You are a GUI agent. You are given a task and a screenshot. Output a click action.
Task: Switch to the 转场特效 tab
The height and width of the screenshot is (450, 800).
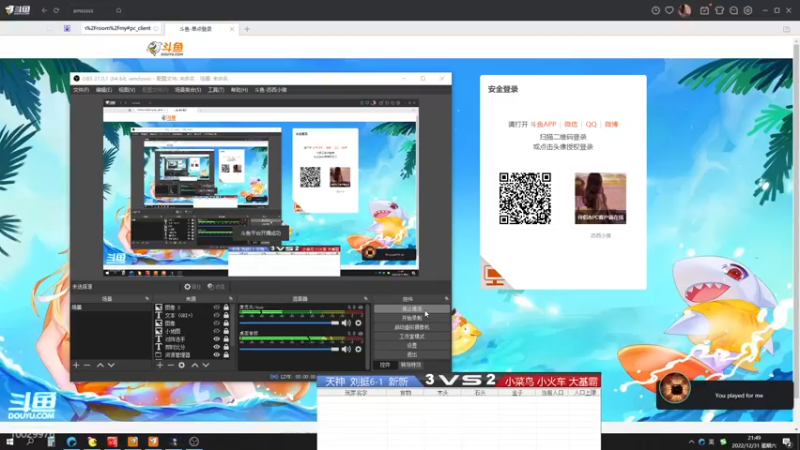[x=411, y=365]
